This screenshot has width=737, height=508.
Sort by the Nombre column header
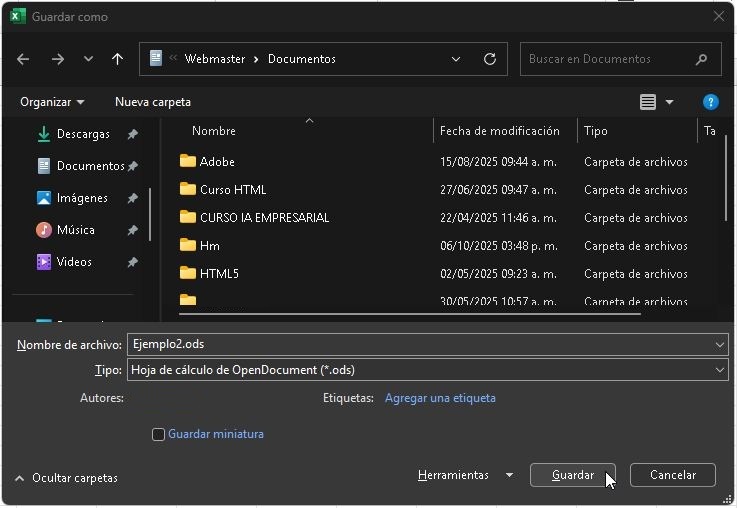pos(213,131)
